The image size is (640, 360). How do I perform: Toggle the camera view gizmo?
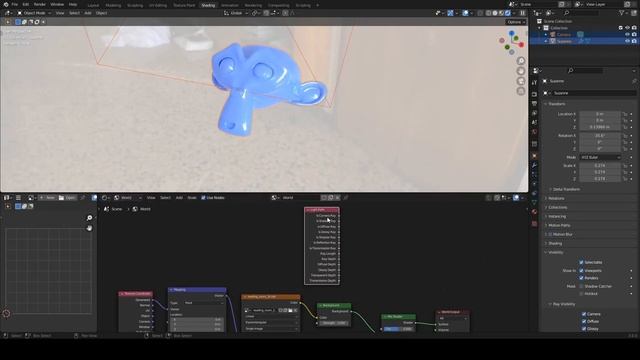521,81
